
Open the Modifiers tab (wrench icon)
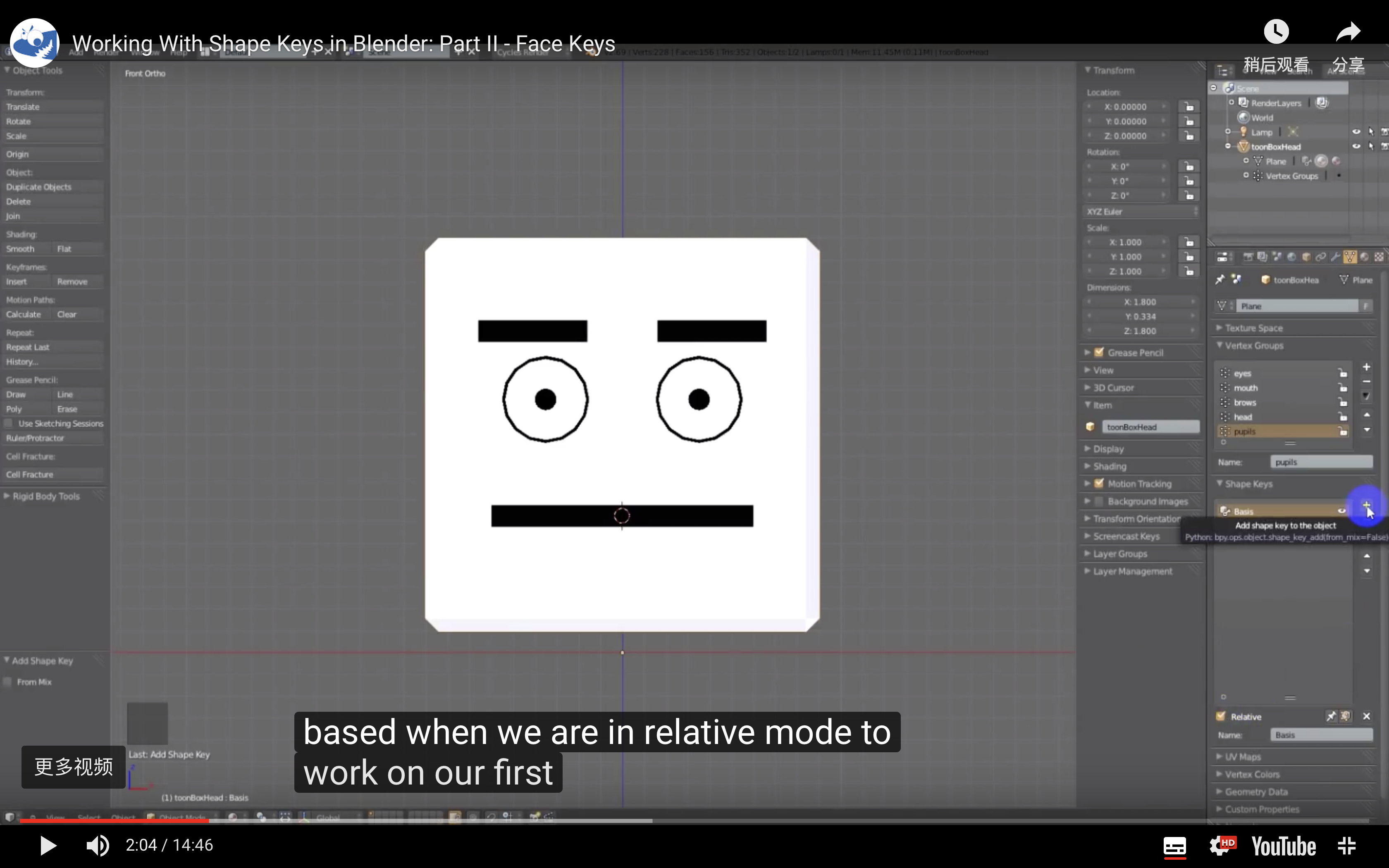coord(1336,257)
